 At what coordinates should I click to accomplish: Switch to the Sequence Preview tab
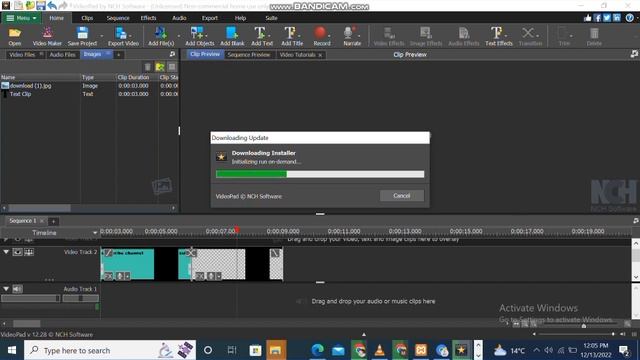tap(249, 55)
